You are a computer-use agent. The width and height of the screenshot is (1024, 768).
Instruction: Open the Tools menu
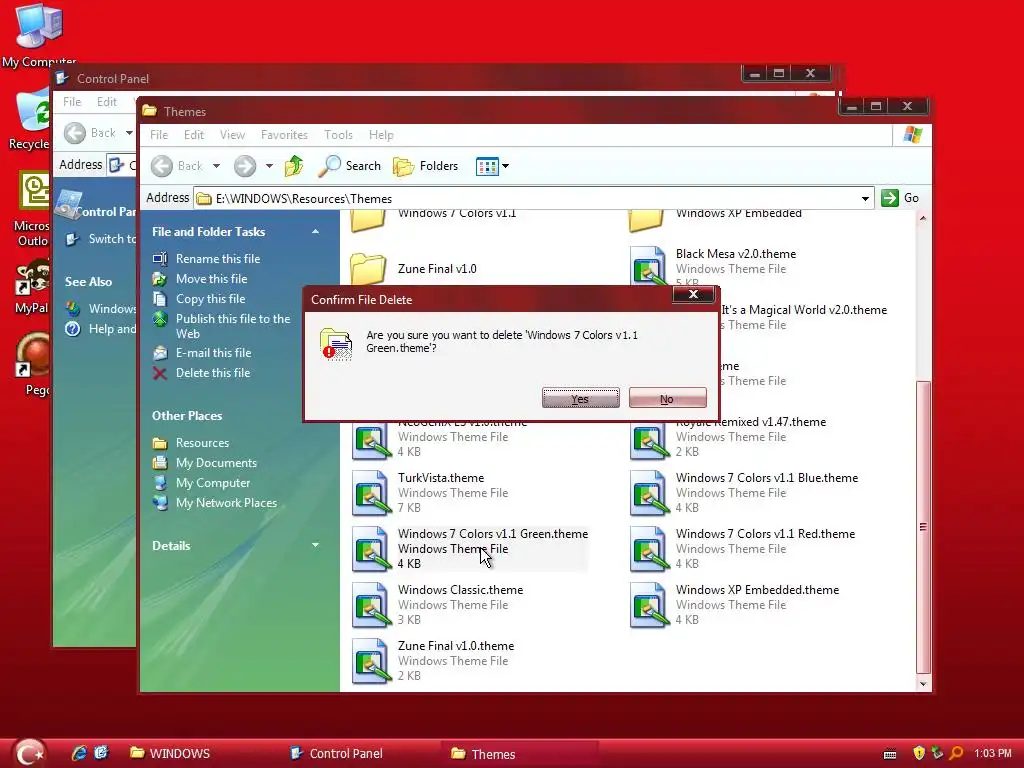338,135
